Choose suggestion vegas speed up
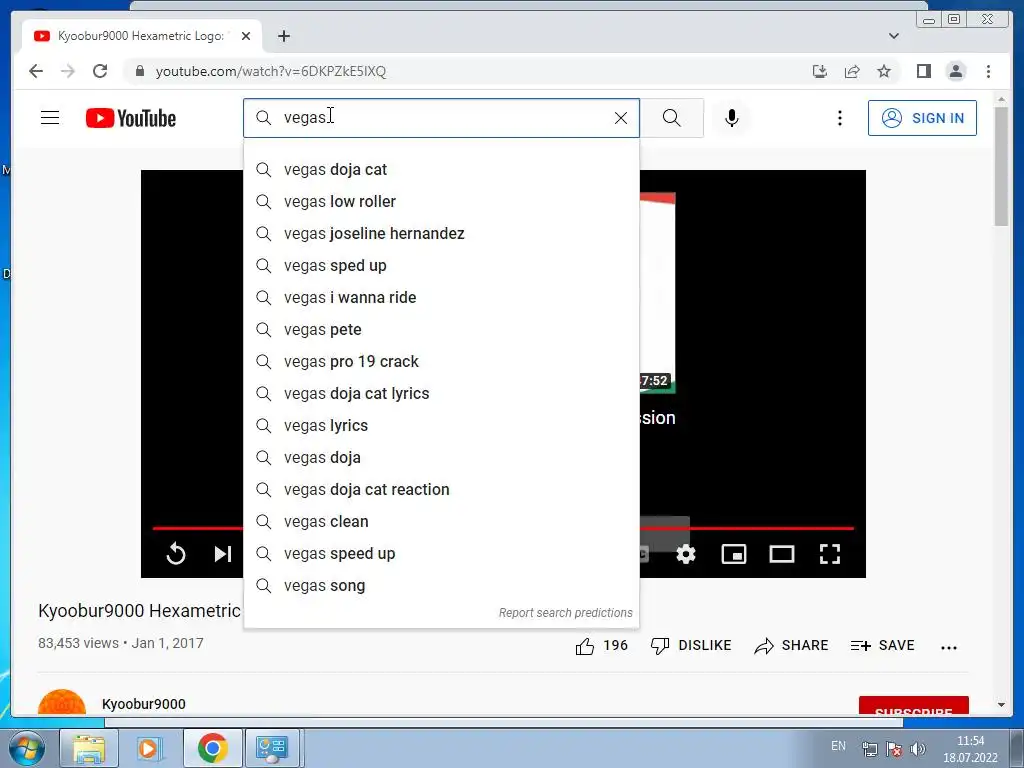This screenshot has width=1024, height=768. pos(441,554)
